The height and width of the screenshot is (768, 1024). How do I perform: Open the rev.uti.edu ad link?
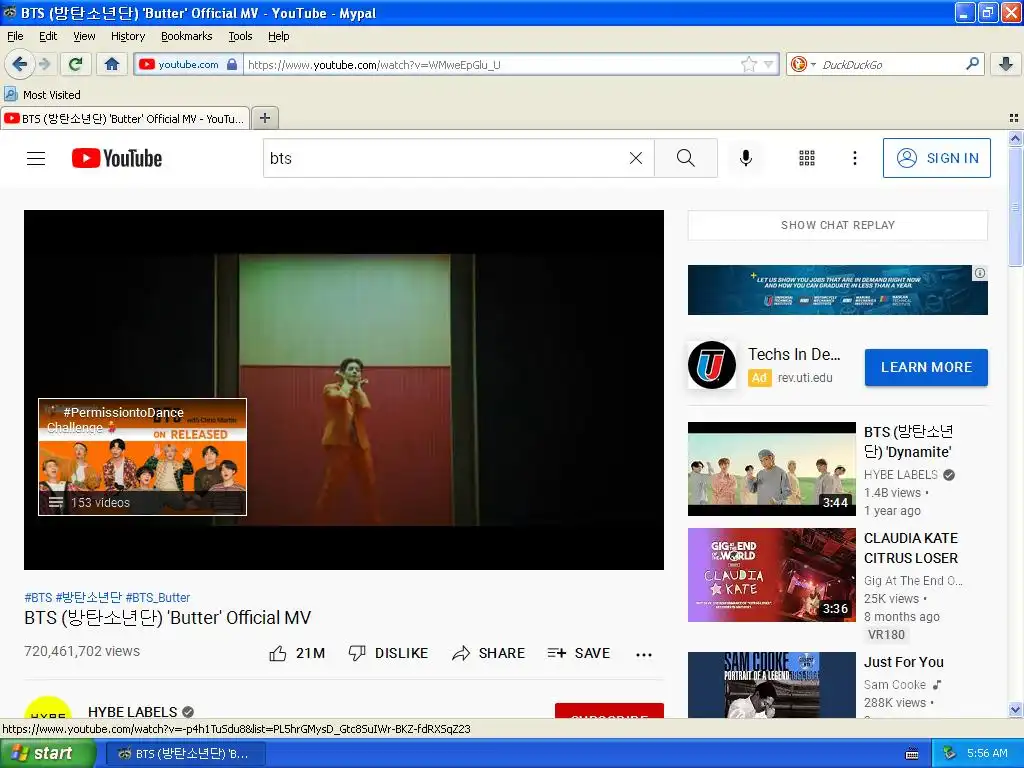pyautogui.click(x=805, y=377)
